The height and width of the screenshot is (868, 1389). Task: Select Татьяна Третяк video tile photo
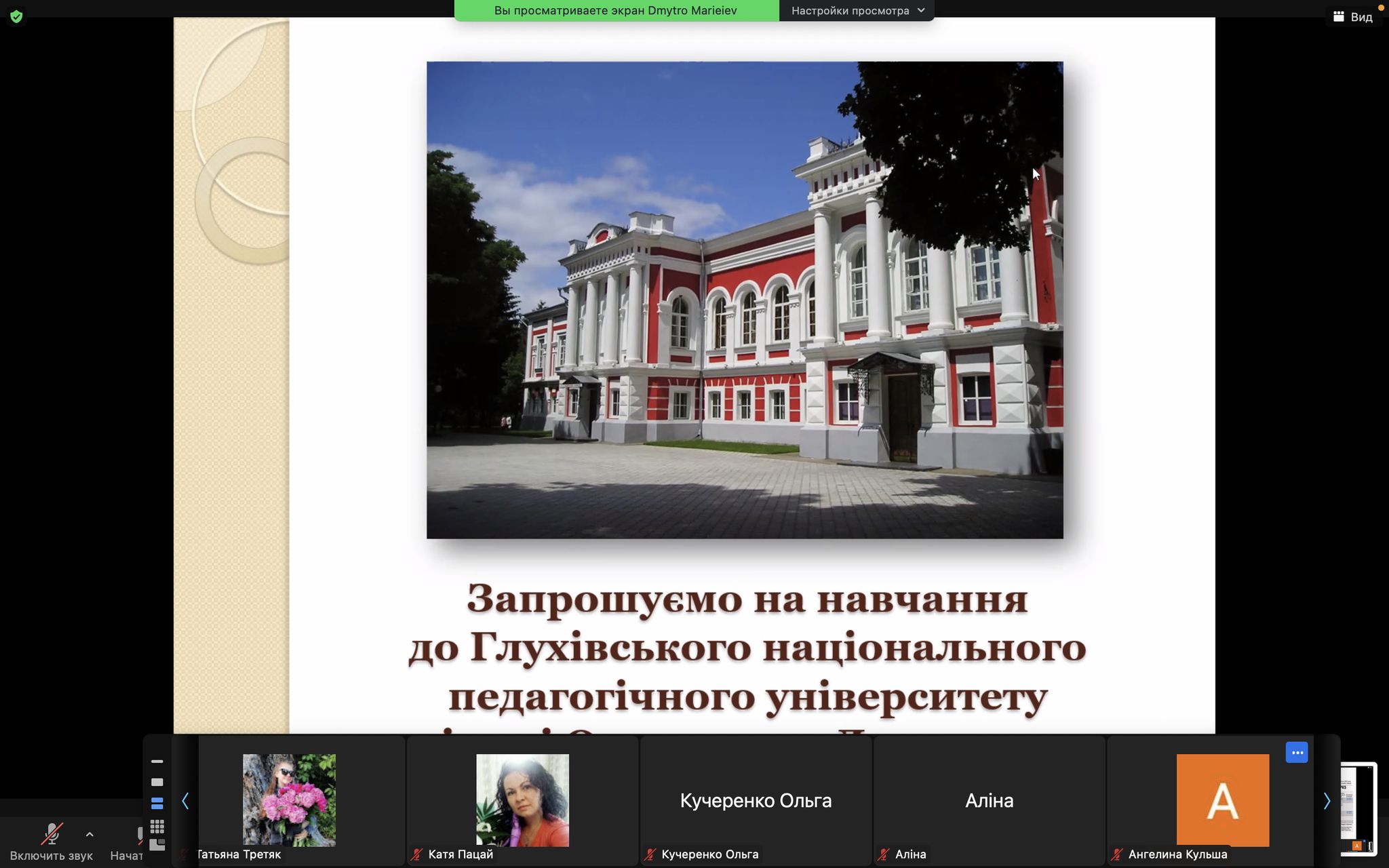coord(289,800)
